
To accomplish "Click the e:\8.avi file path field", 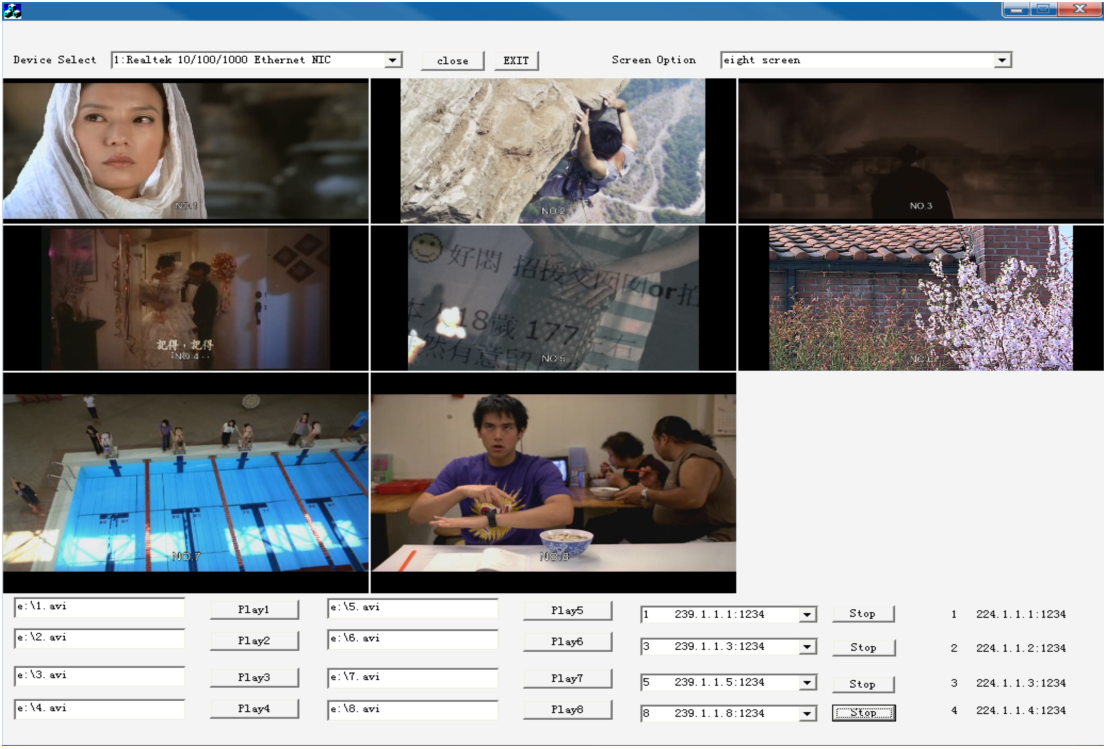I will coord(413,709).
